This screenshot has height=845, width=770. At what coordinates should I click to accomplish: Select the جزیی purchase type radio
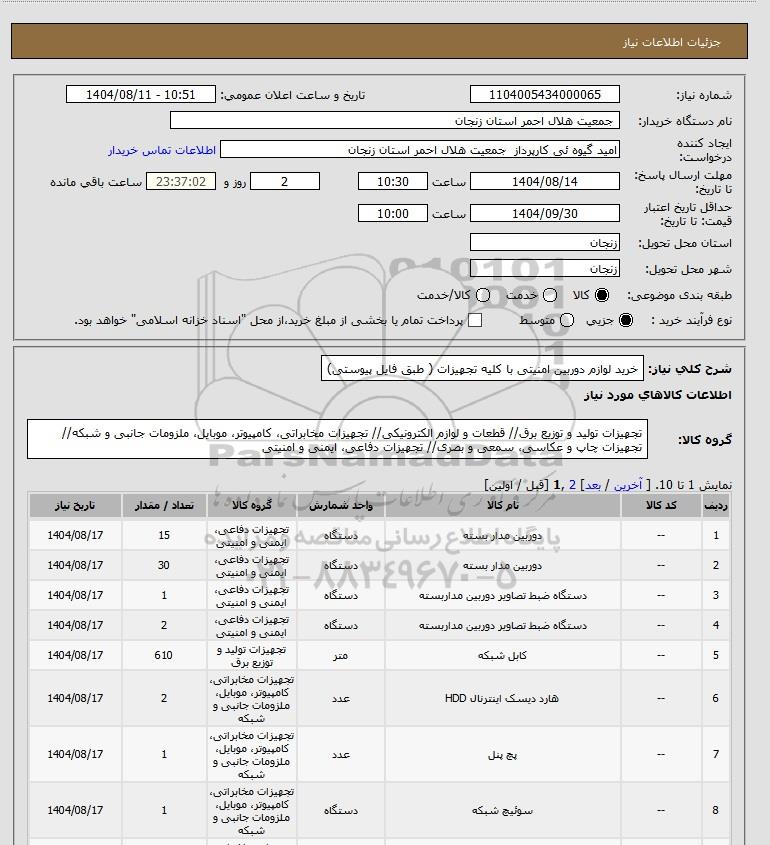[x=626, y=320]
